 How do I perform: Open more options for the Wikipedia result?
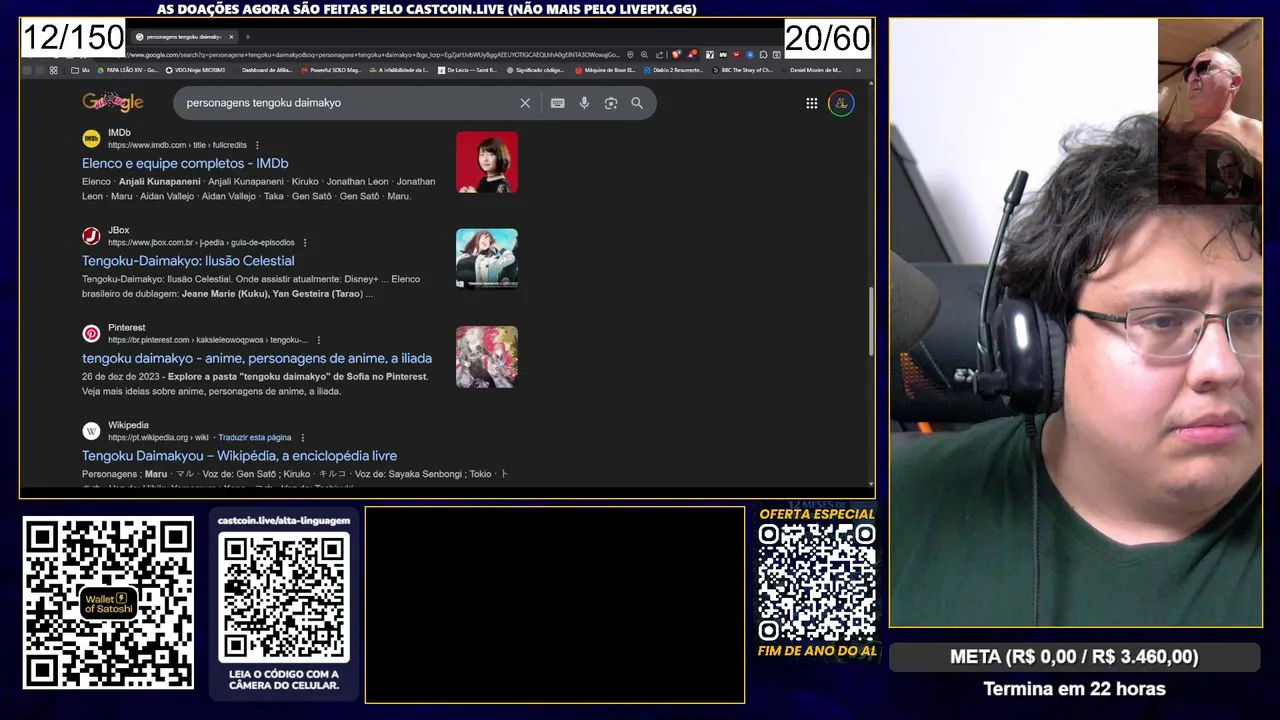point(302,437)
